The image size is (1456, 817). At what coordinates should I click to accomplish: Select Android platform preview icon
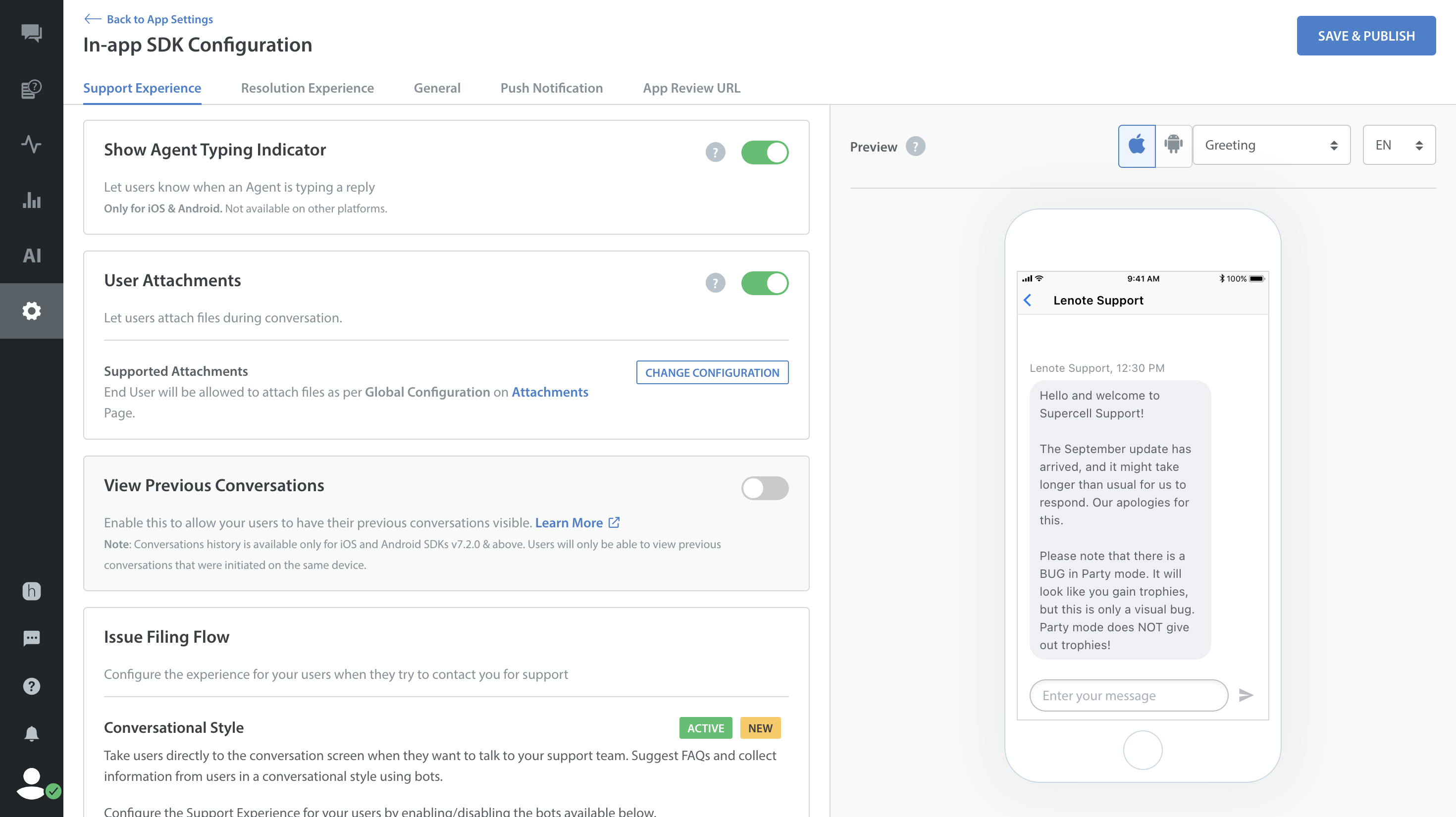coord(1173,145)
